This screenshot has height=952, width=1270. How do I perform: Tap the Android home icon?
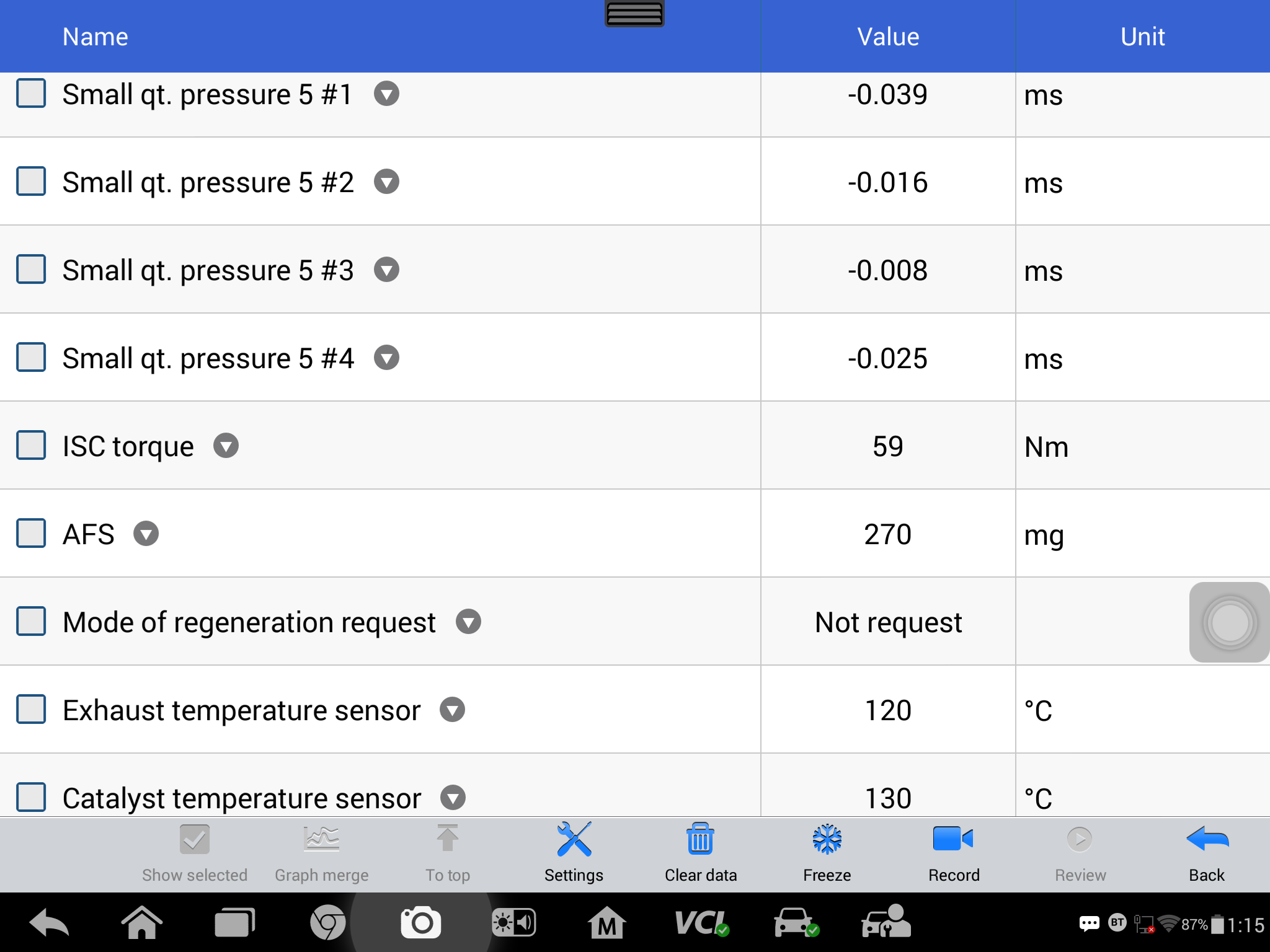[142, 923]
